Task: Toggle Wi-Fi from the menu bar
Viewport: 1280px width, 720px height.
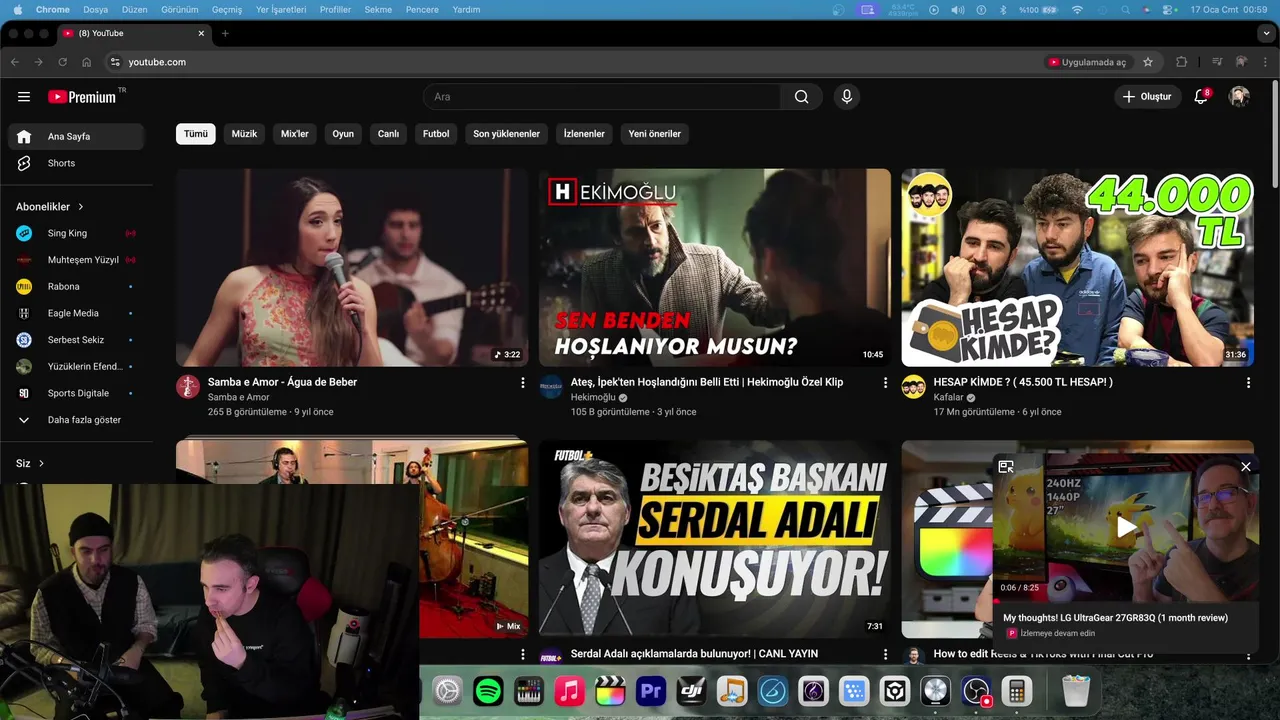Action: tap(1077, 10)
